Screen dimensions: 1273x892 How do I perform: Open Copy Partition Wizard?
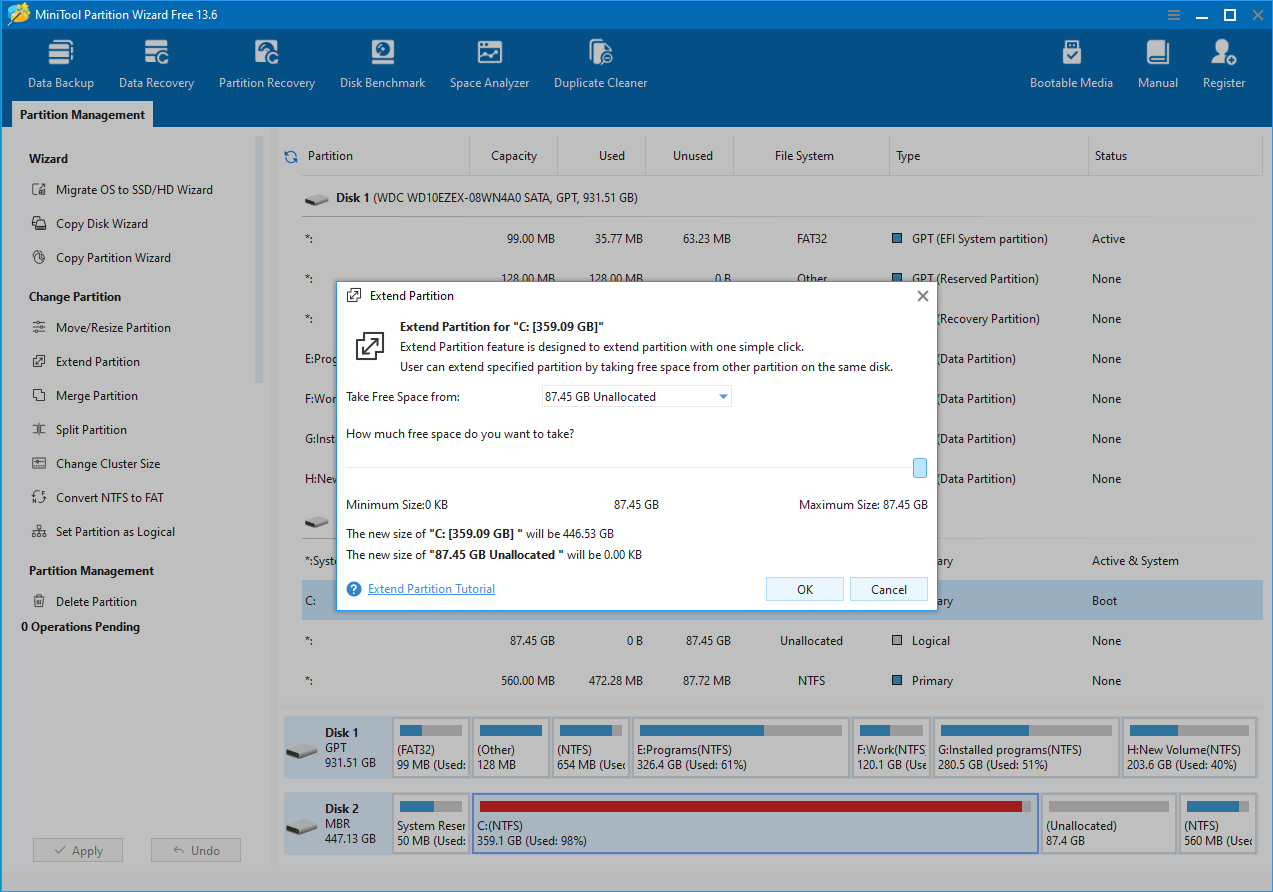pyautogui.click(x=101, y=258)
